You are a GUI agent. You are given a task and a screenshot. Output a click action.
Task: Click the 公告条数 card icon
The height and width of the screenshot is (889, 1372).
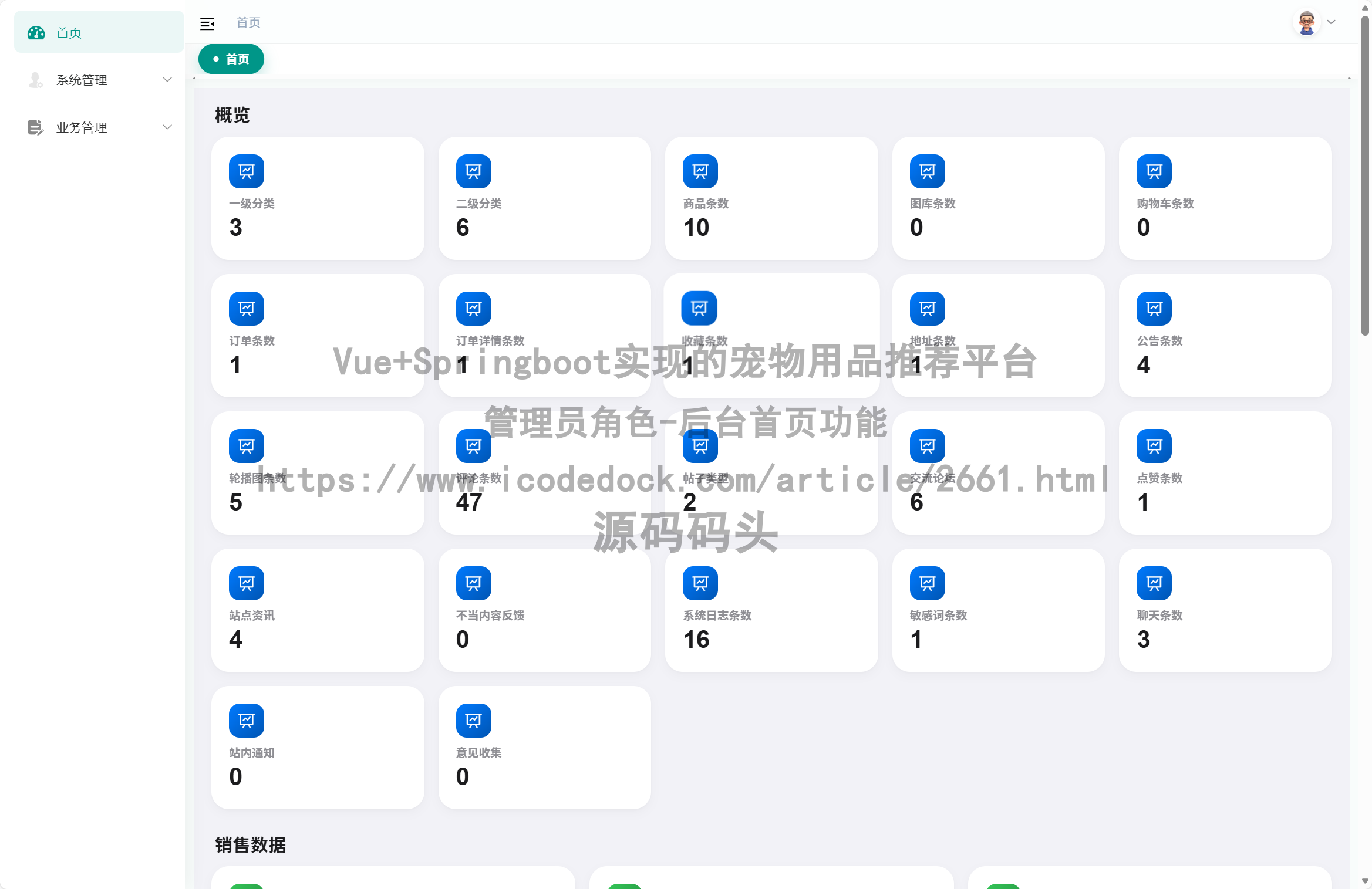tap(1154, 308)
